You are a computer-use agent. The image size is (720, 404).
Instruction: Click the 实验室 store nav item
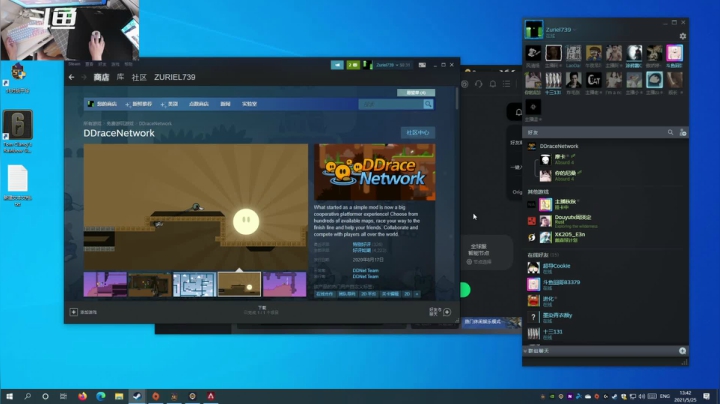[x=249, y=104]
